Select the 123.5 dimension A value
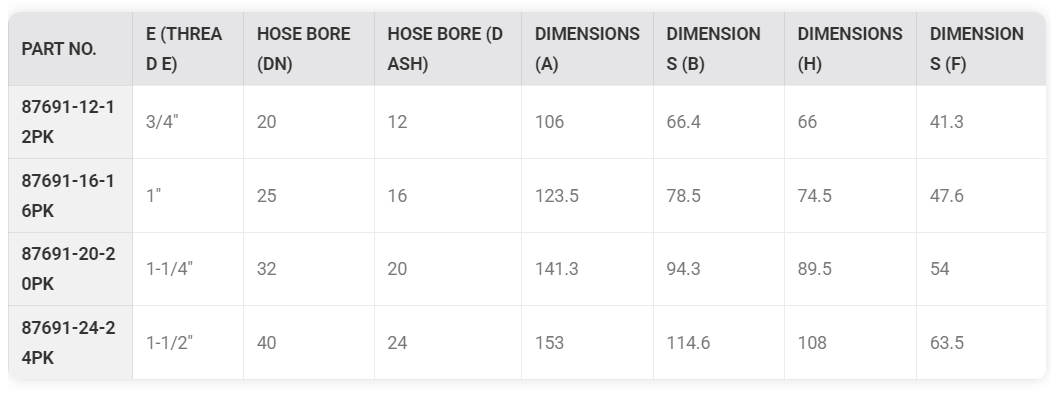 (x=557, y=196)
